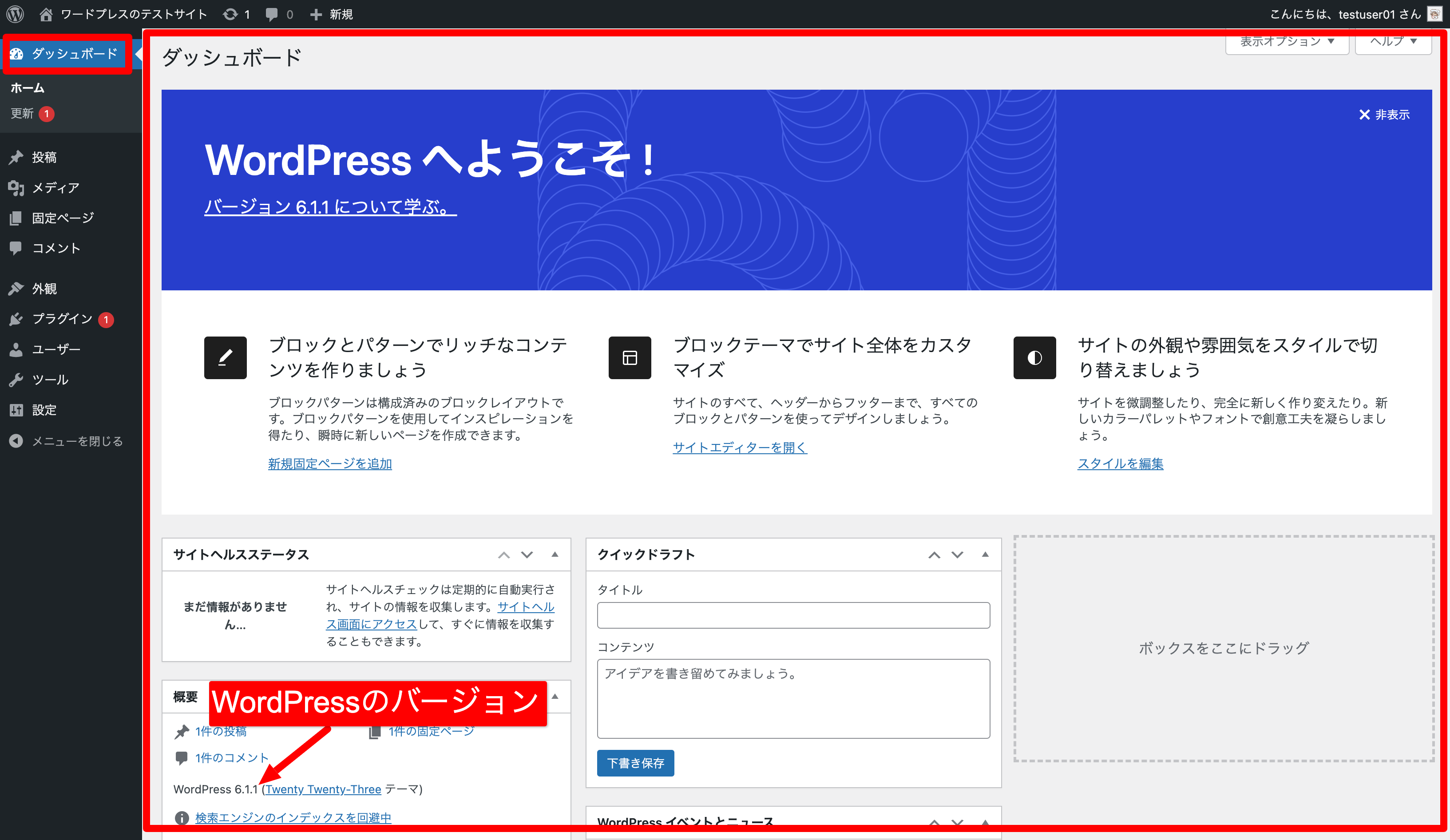Open the サイトヘルス画面にアクセス link
This screenshot has width=1450, height=840.
click(440, 615)
